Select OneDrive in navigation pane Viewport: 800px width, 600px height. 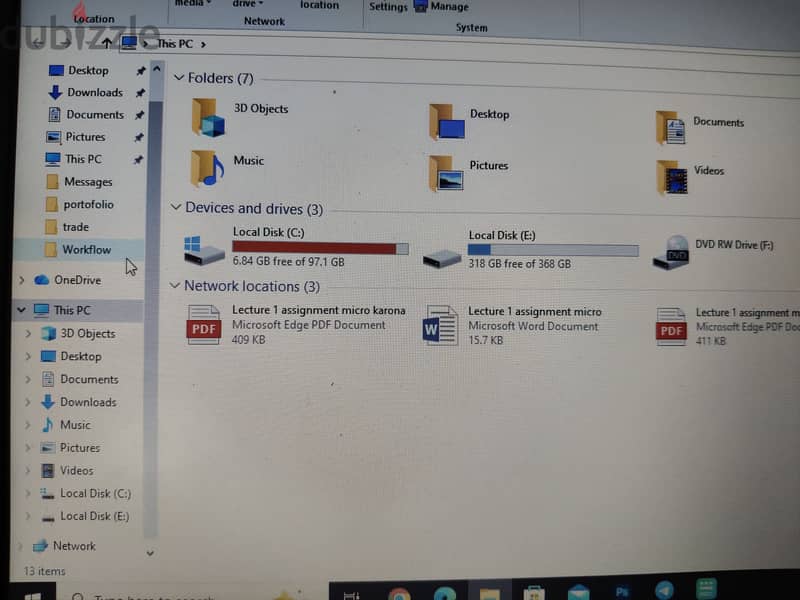click(x=77, y=280)
